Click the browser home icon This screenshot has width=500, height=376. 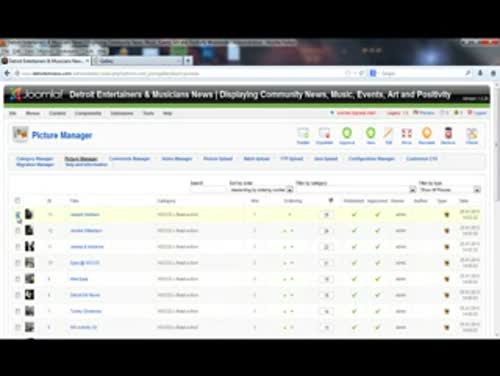coord(493,73)
